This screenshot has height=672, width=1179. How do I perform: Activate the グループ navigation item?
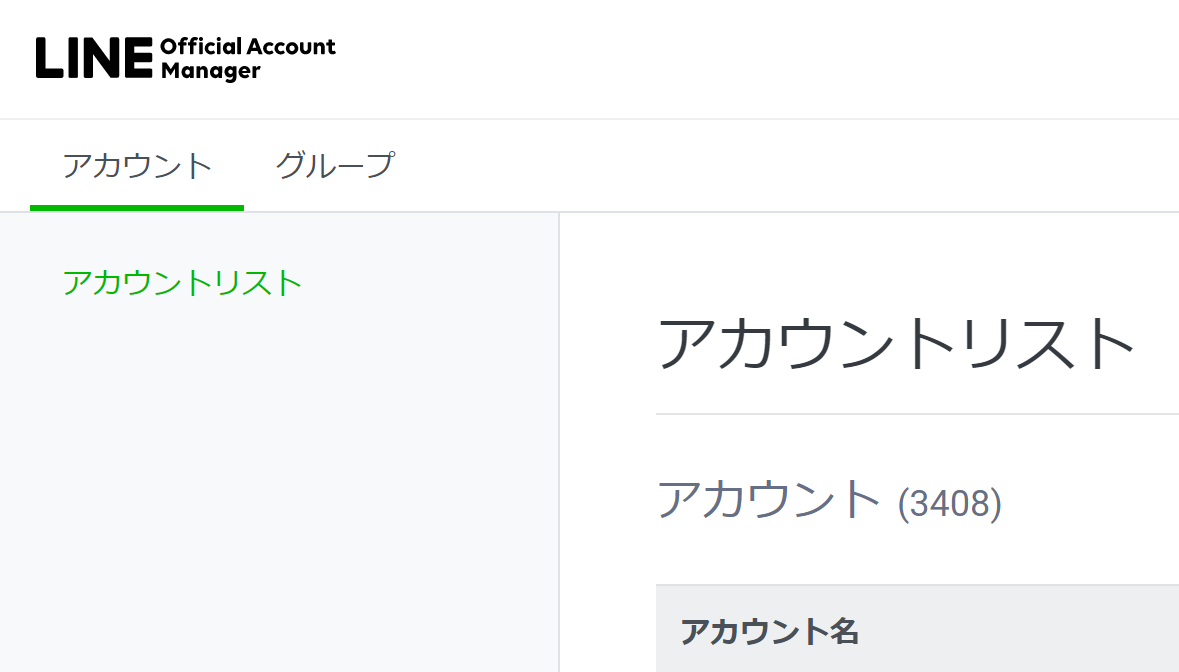click(x=336, y=165)
